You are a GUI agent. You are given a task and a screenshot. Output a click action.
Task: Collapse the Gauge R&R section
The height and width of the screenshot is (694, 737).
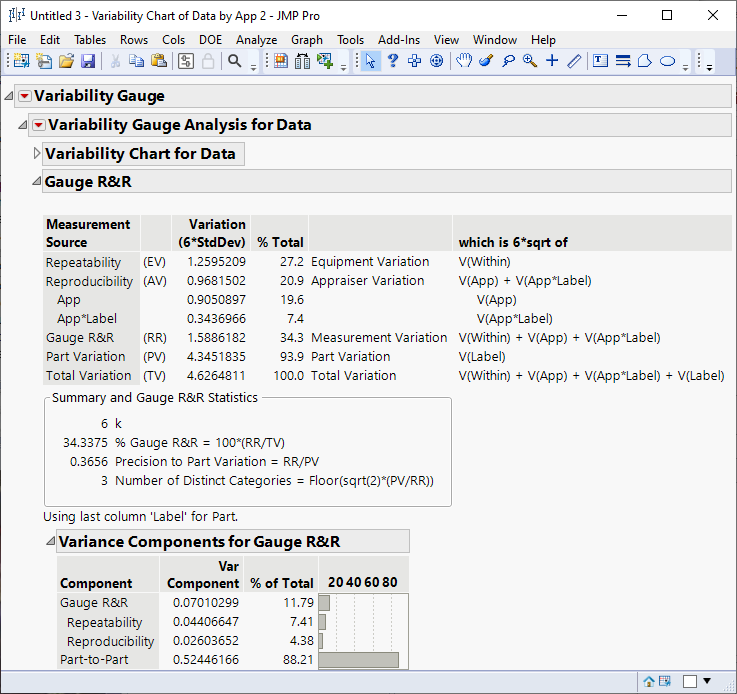(38, 181)
